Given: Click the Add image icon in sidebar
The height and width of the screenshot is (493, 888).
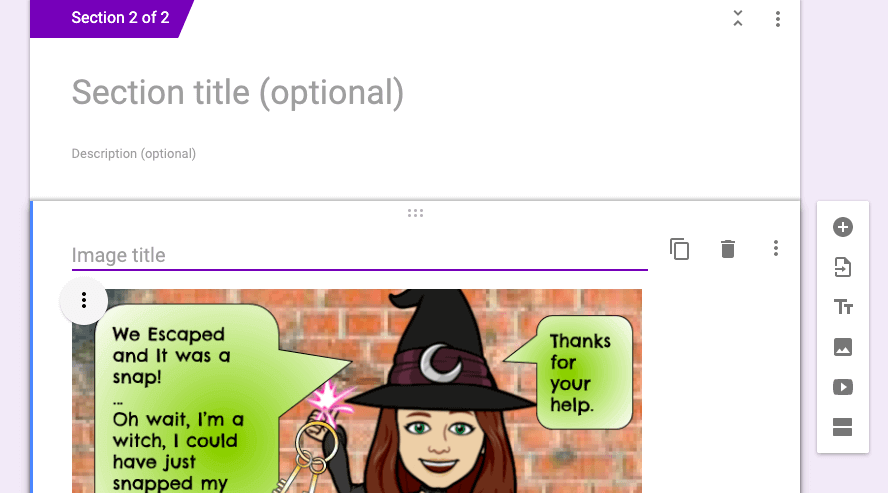Looking at the screenshot, I should click(x=843, y=347).
